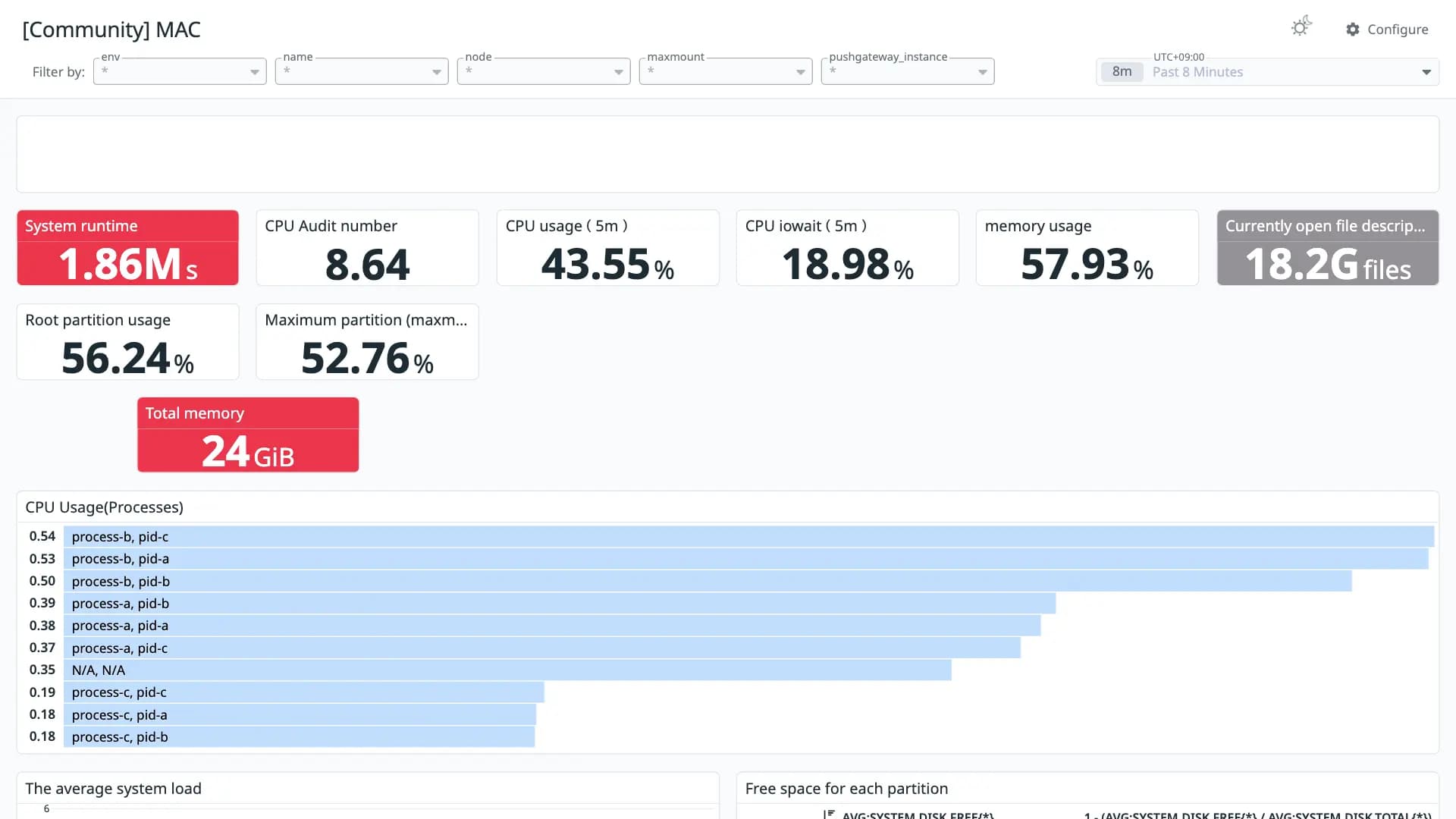Viewport: 1456px width, 819px height.
Task: Click the CPU iowait ( 5m ) value
Action: pos(847,265)
